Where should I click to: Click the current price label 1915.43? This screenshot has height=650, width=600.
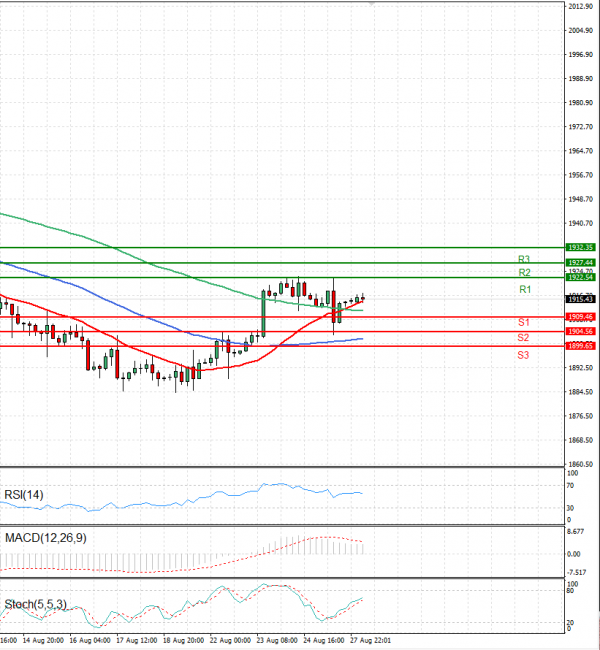pos(581,299)
